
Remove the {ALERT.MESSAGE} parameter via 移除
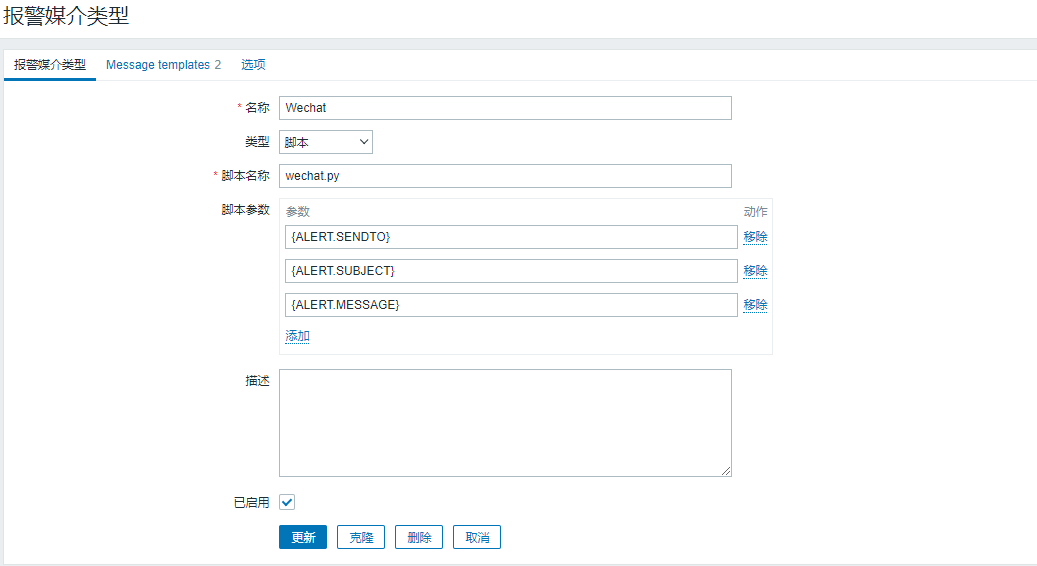(755, 305)
